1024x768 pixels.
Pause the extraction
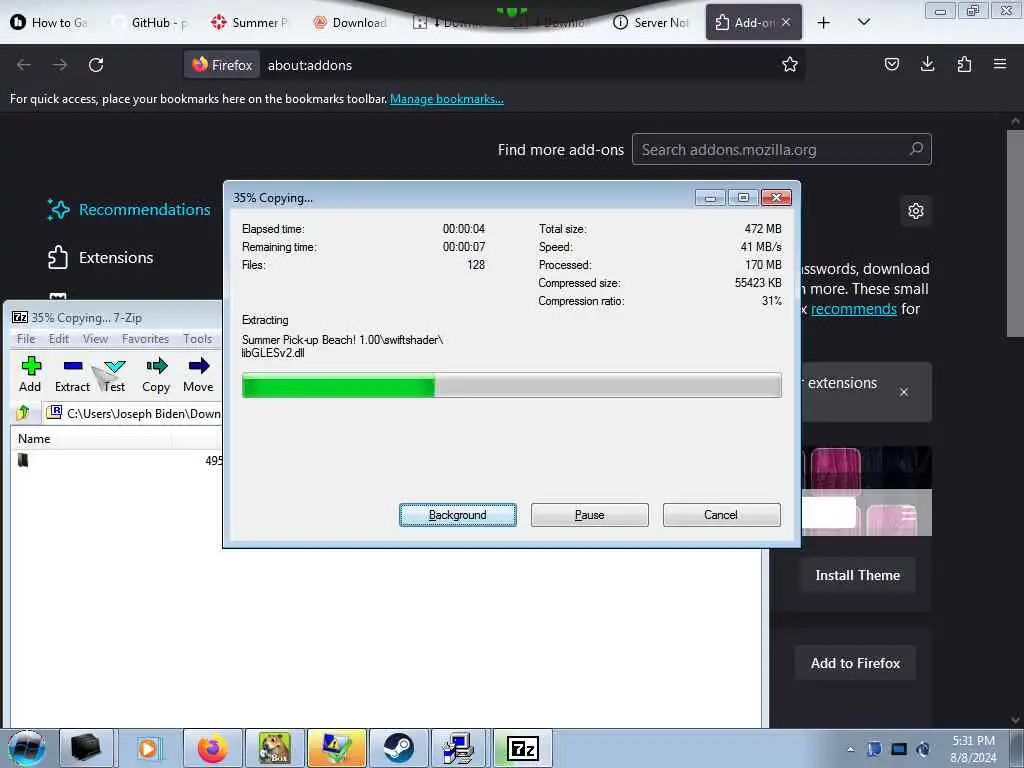pyautogui.click(x=590, y=515)
